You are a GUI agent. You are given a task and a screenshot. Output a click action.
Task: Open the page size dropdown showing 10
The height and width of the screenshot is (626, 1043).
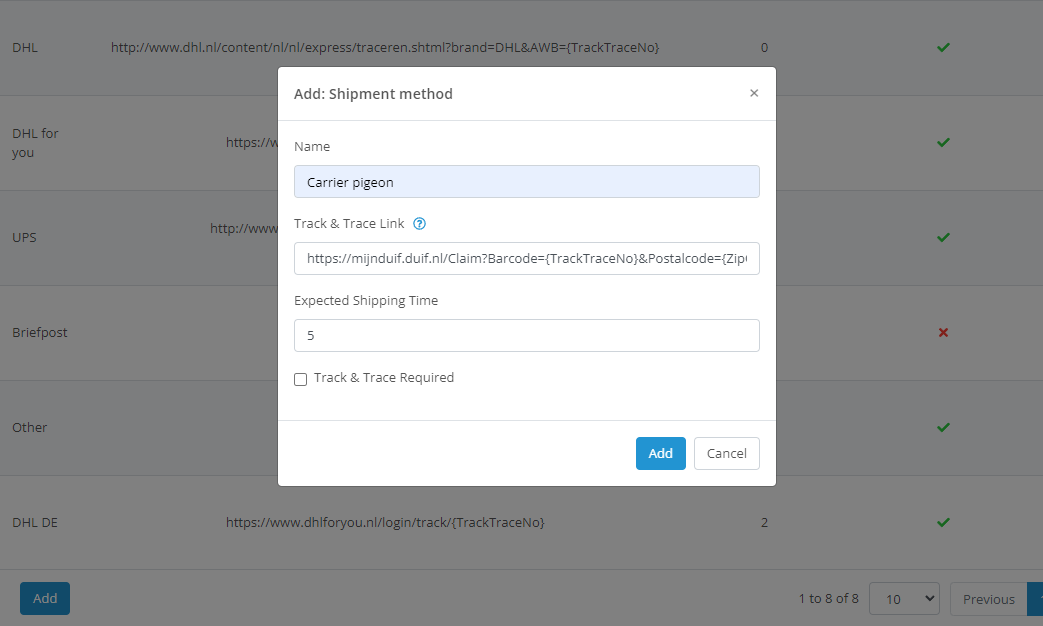tap(904, 598)
